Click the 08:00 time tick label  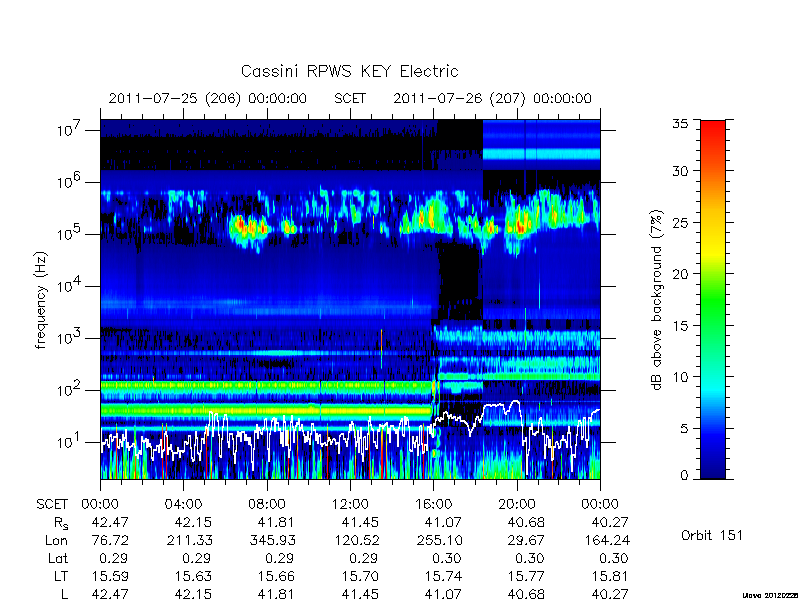pos(267,504)
